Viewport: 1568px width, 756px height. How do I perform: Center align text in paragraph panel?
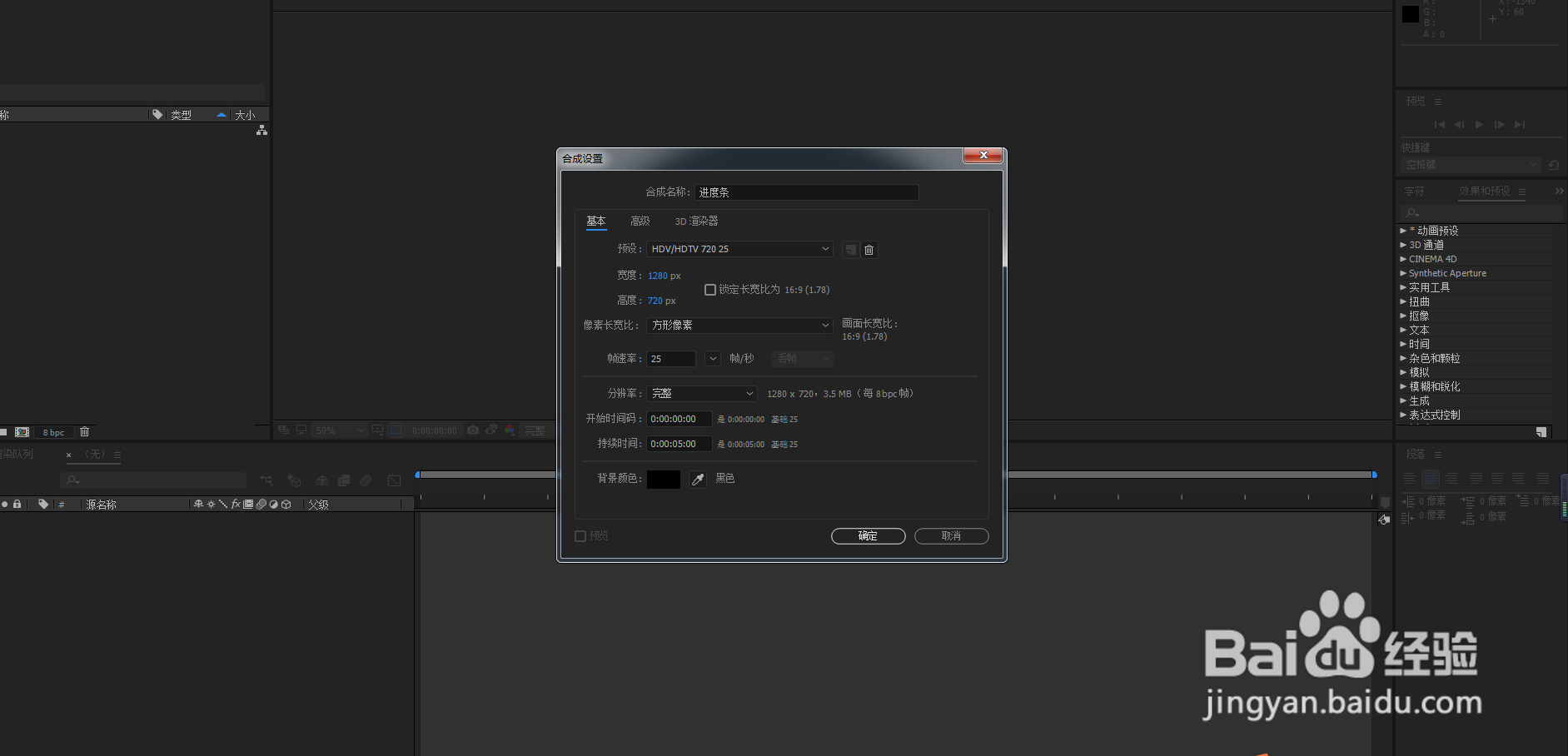(x=1431, y=479)
